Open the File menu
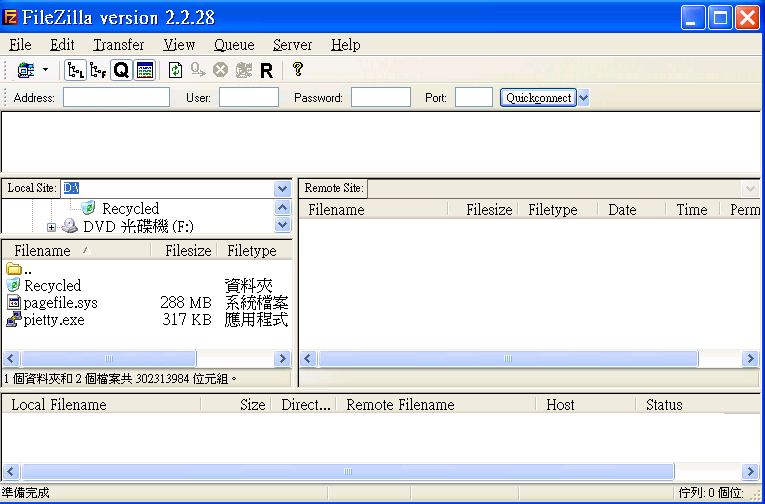The width and height of the screenshot is (765, 504). pyautogui.click(x=20, y=45)
